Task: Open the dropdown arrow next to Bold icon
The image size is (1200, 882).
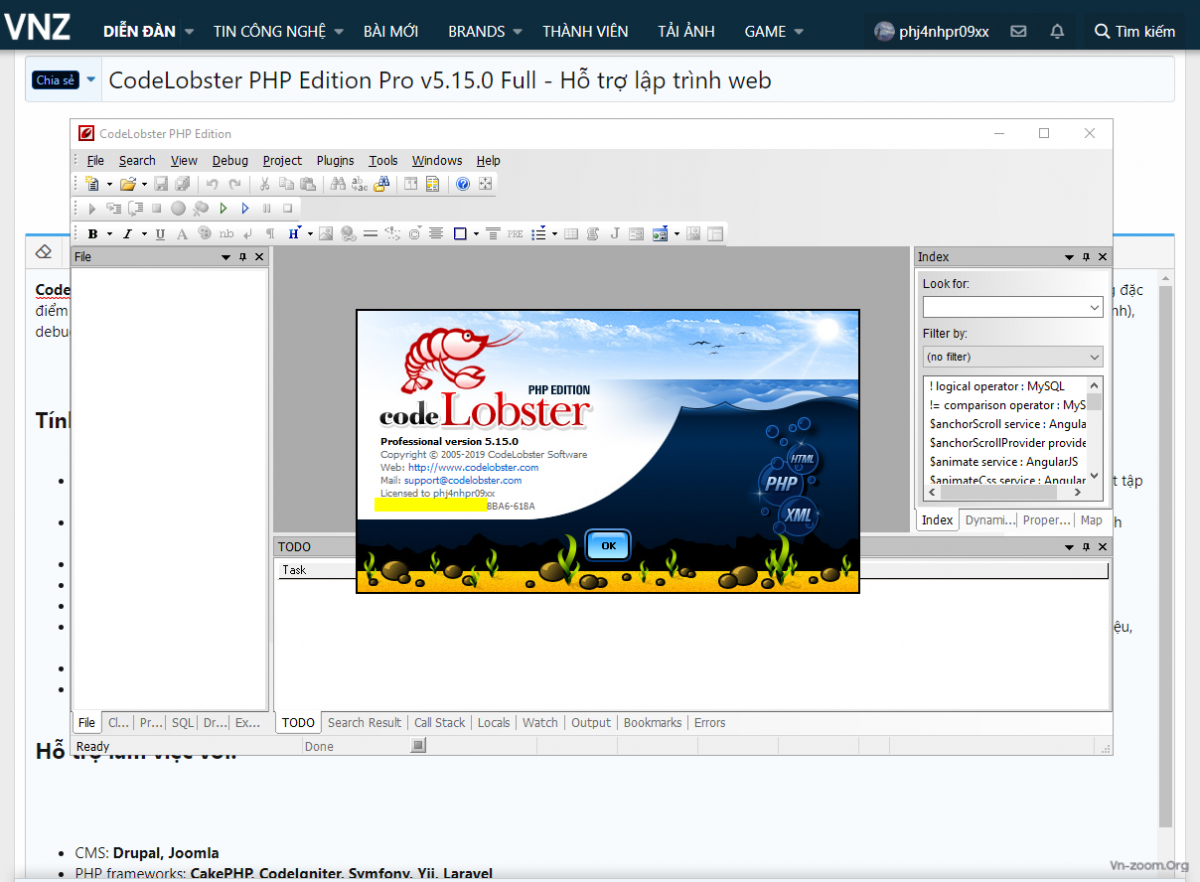Action: (x=109, y=235)
